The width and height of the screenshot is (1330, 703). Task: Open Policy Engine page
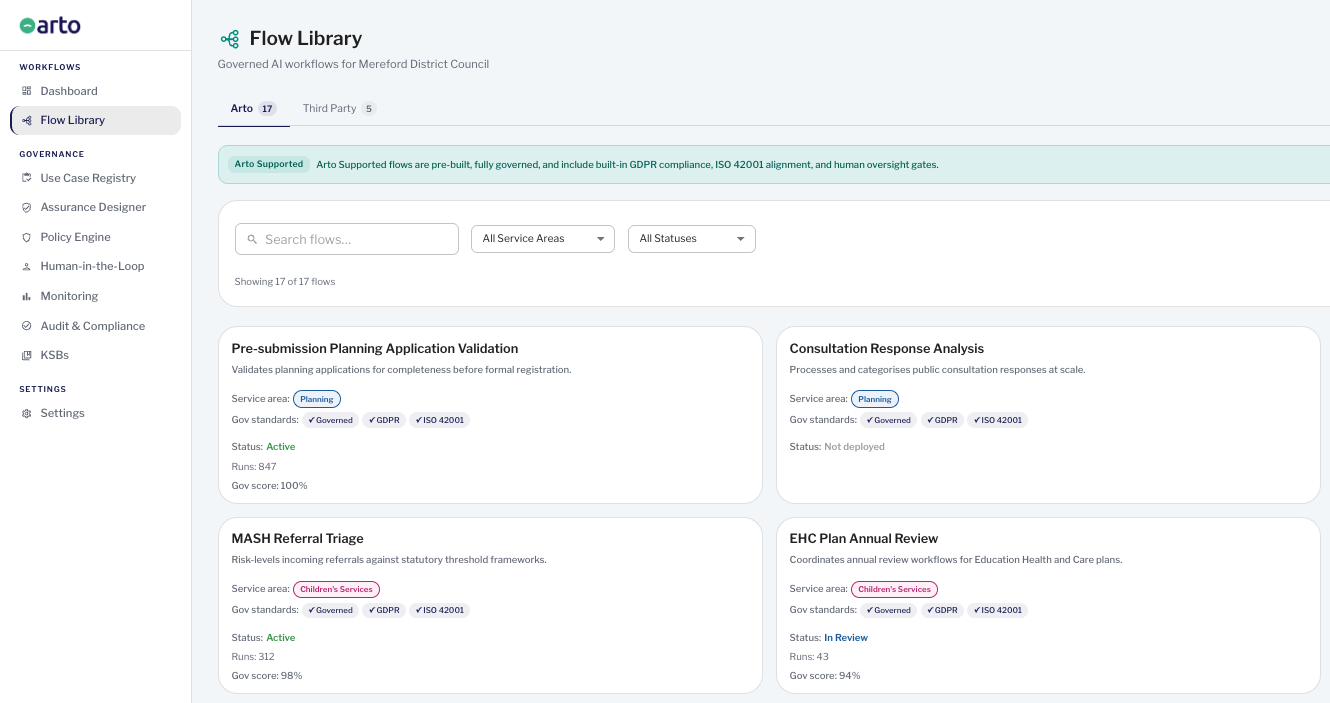coord(96,237)
